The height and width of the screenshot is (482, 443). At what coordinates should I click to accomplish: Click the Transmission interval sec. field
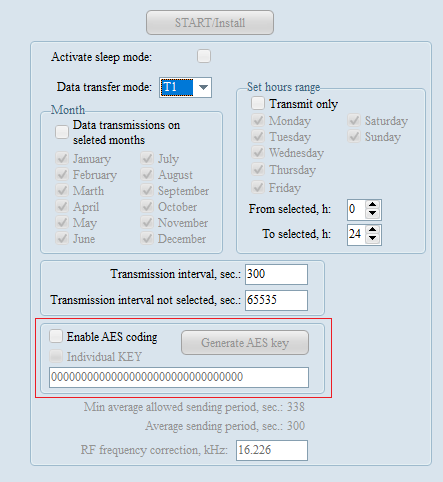point(276,274)
